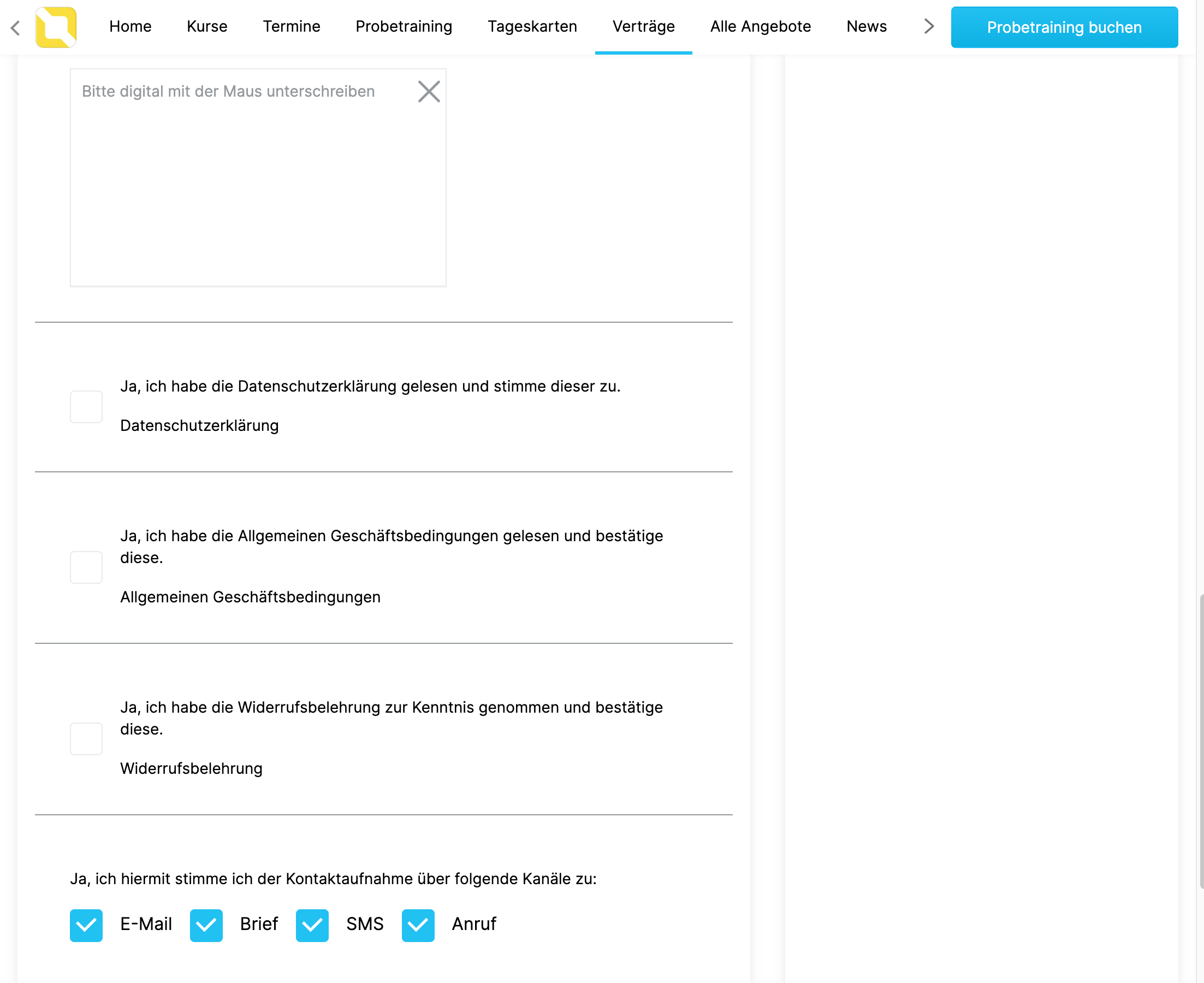Click the Probetraining buchen button
The height and width of the screenshot is (983, 1204).
[x=1064, y=27]
